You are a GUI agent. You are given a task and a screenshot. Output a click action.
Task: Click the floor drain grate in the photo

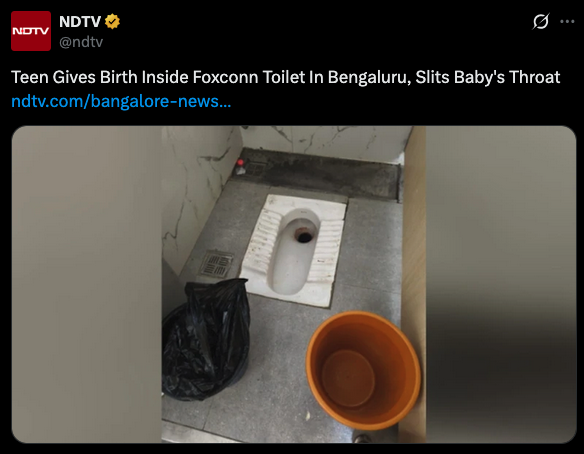(217, 264)
